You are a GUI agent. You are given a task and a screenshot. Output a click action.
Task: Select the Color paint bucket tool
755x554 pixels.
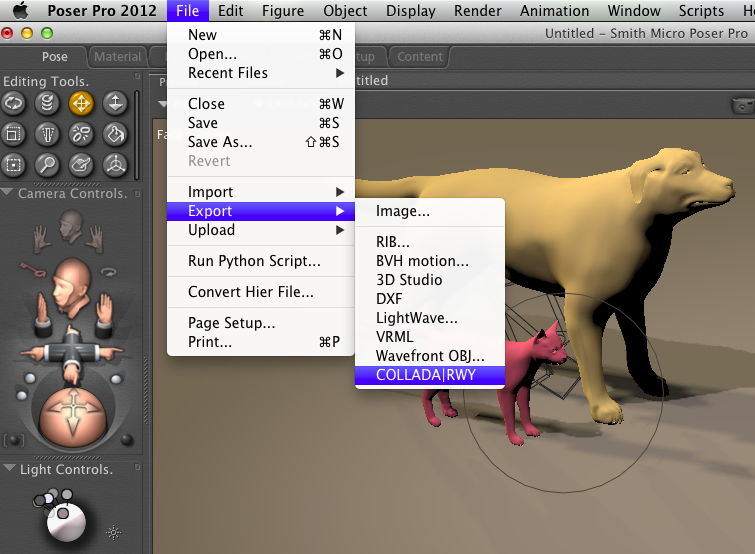[x=115, y=134]
